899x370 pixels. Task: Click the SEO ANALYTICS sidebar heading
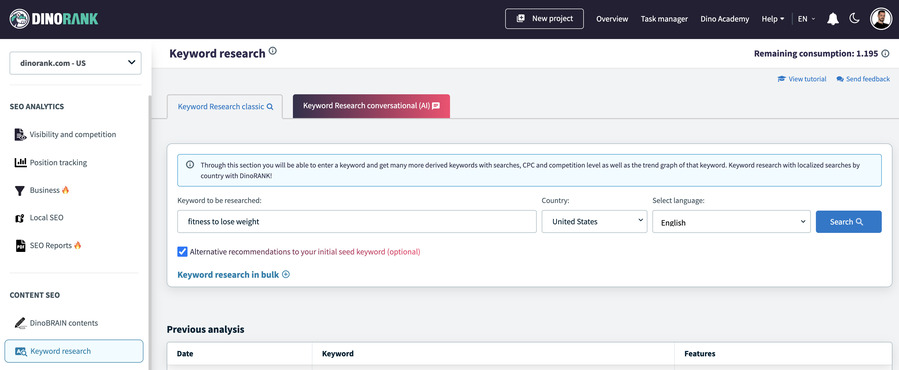[x=37, y=107]
